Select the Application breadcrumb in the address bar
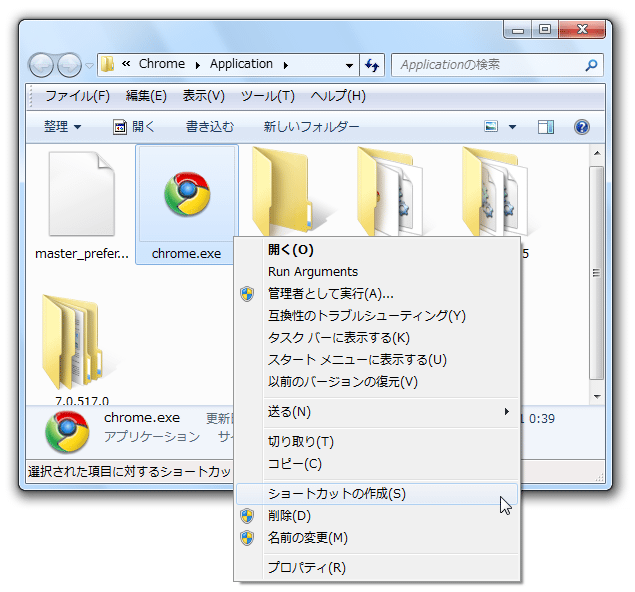 pos(241,64)
